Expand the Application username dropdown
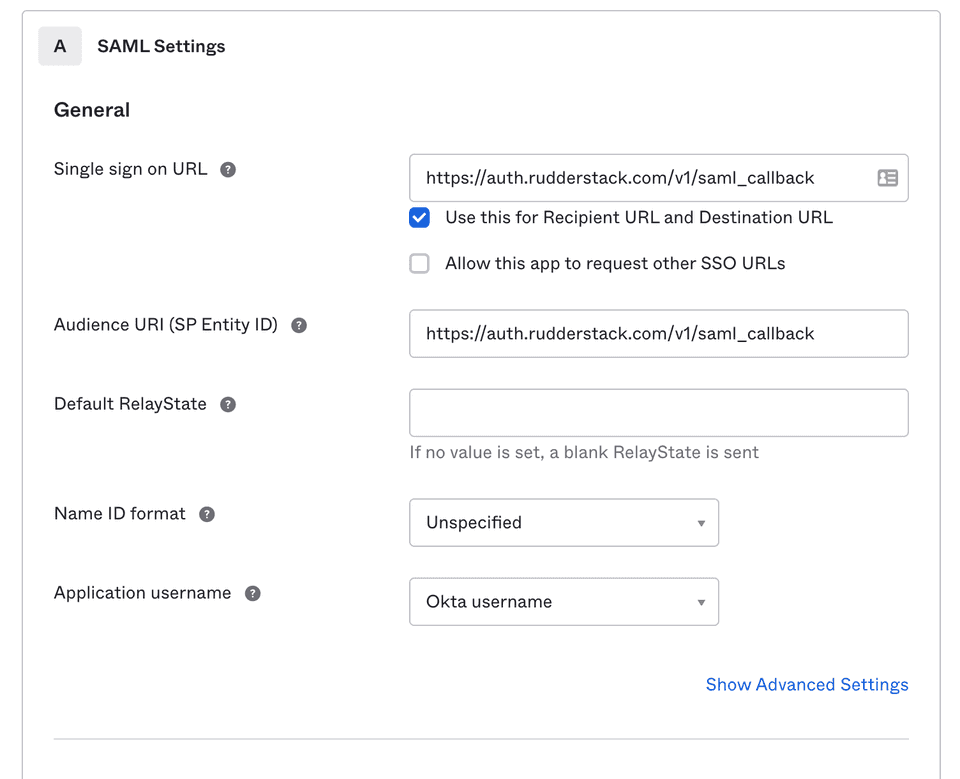 point(564,602)
